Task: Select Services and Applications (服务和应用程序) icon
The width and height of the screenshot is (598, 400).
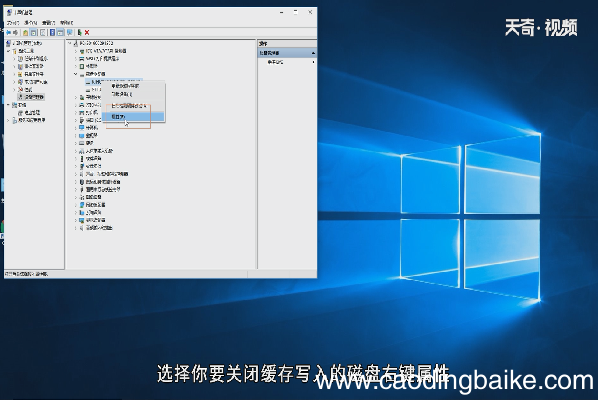Action: 15,120
